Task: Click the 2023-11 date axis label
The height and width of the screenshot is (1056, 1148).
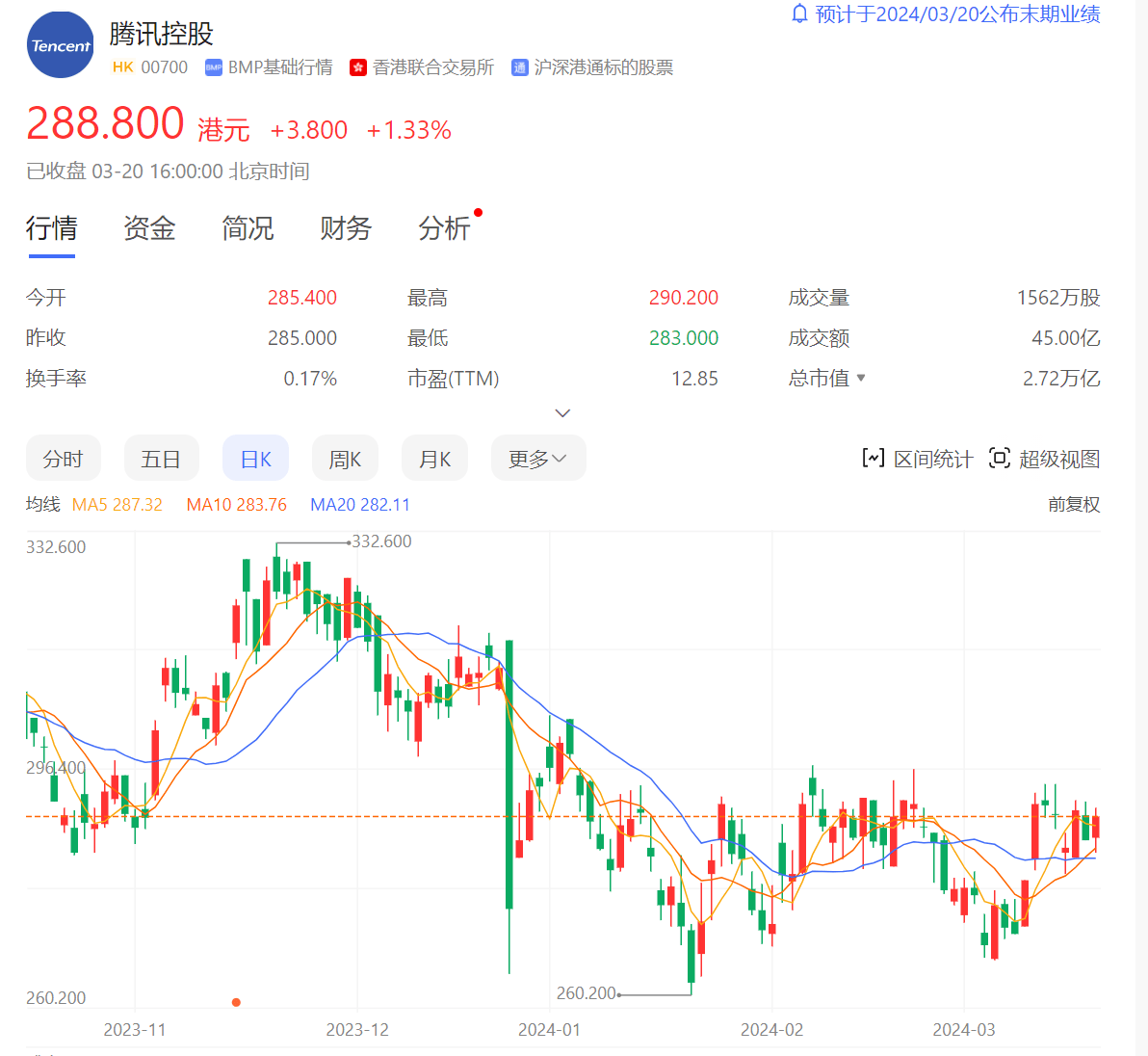Action: pyautogui.click(x=135, y=1030)
